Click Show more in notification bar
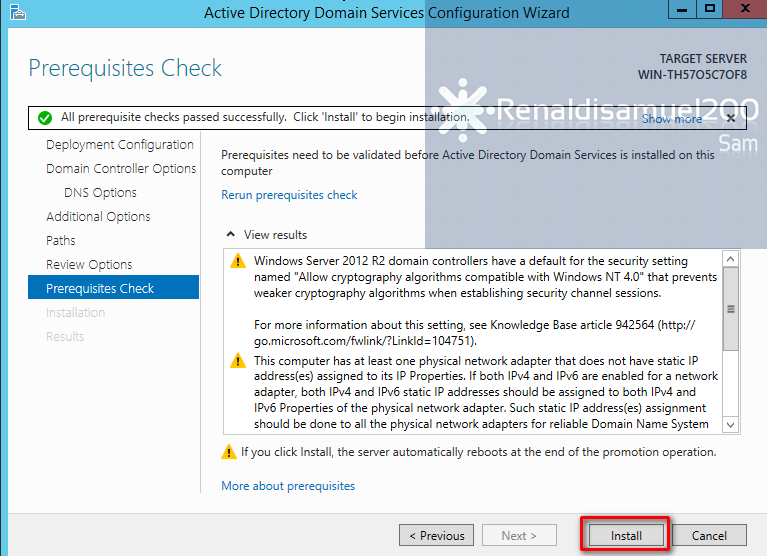 (672, 119)
